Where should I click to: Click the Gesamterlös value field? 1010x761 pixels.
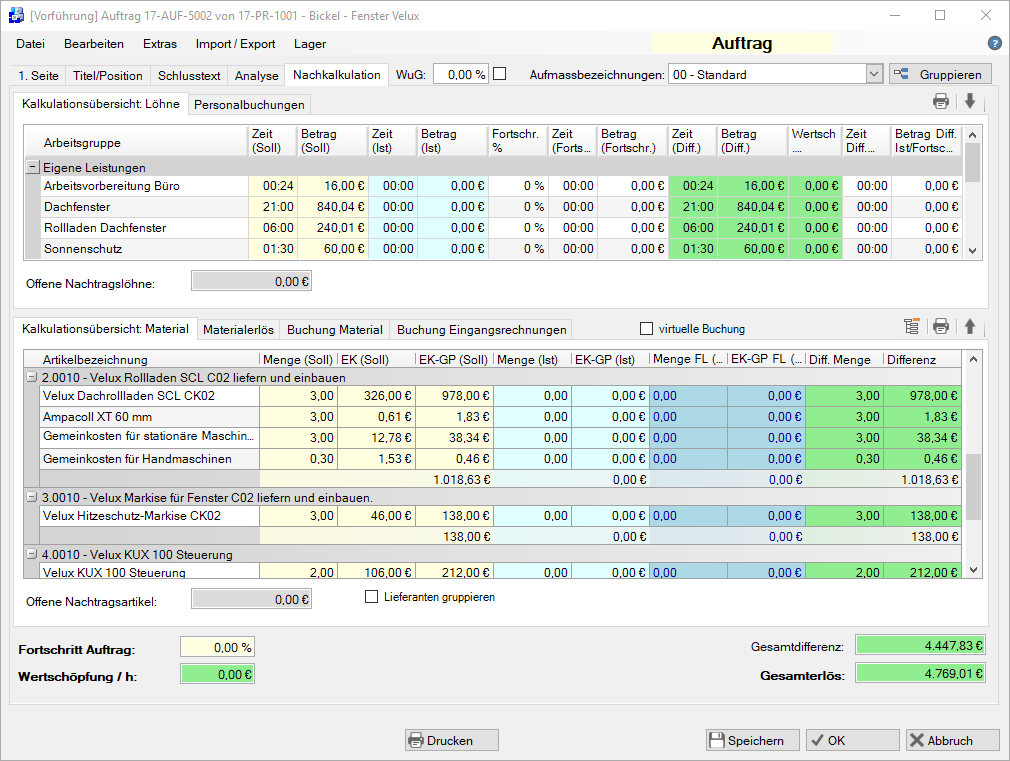(x=920, y=673)
